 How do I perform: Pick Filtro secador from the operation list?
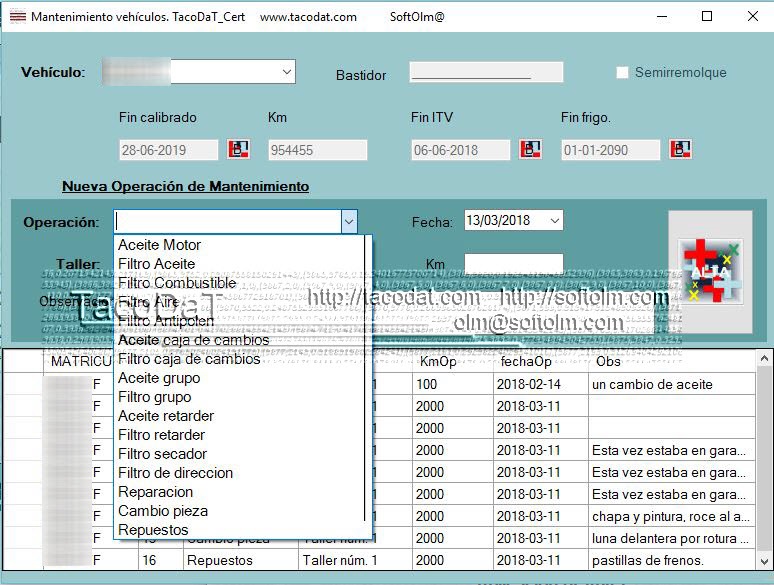pyautogui.click(x=163, y=454)
